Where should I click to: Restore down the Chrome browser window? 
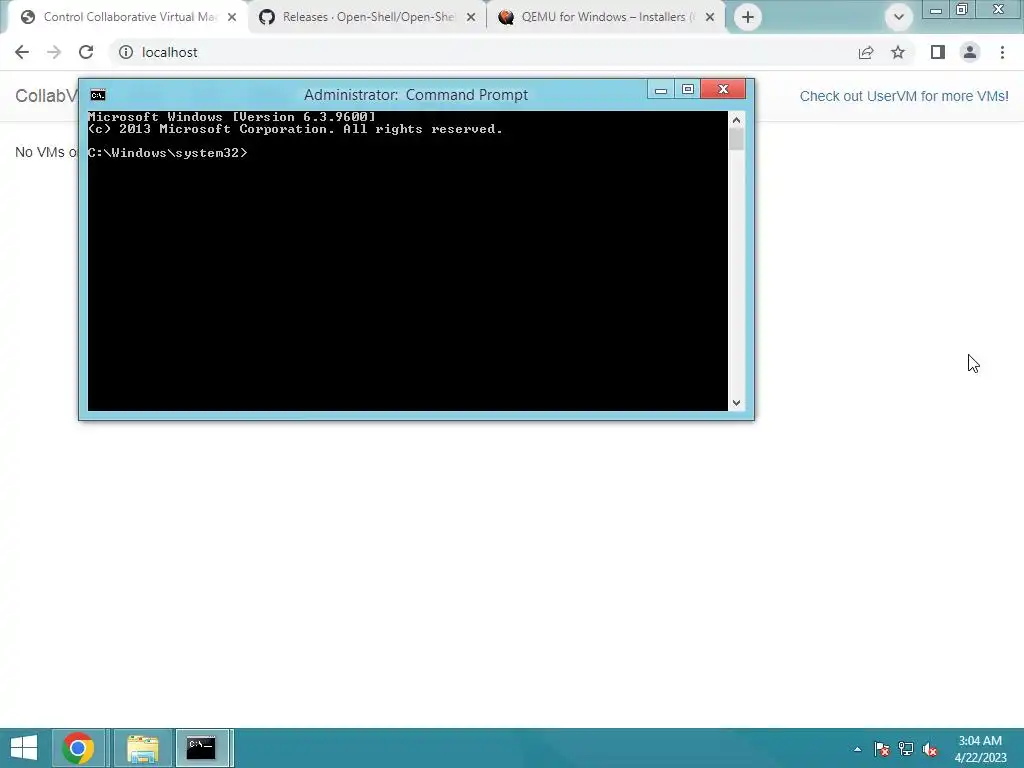(x=961, y=9)
